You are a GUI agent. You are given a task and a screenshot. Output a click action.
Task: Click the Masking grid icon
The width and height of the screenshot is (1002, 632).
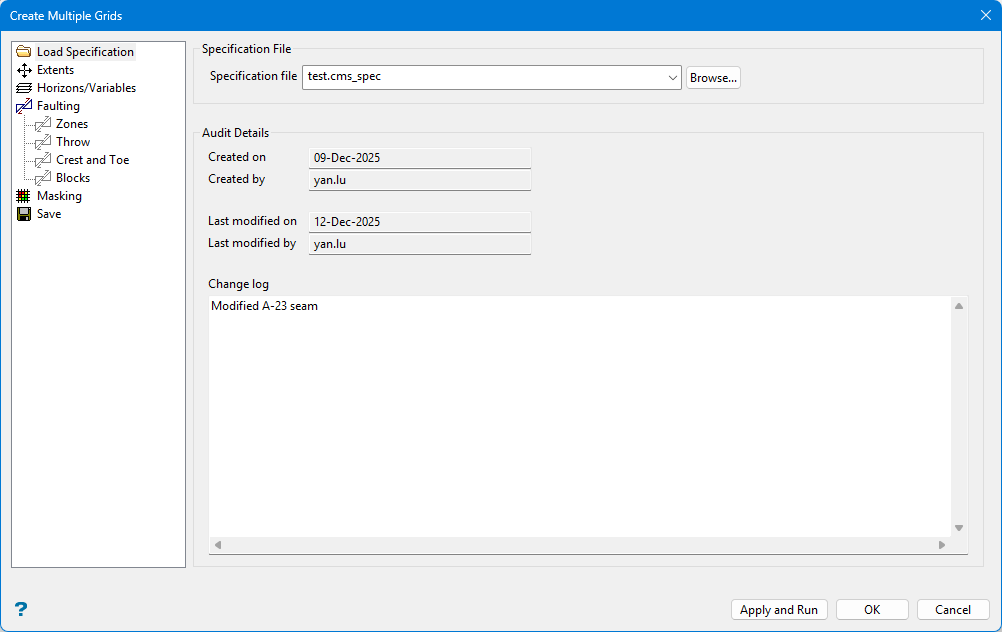24,196
